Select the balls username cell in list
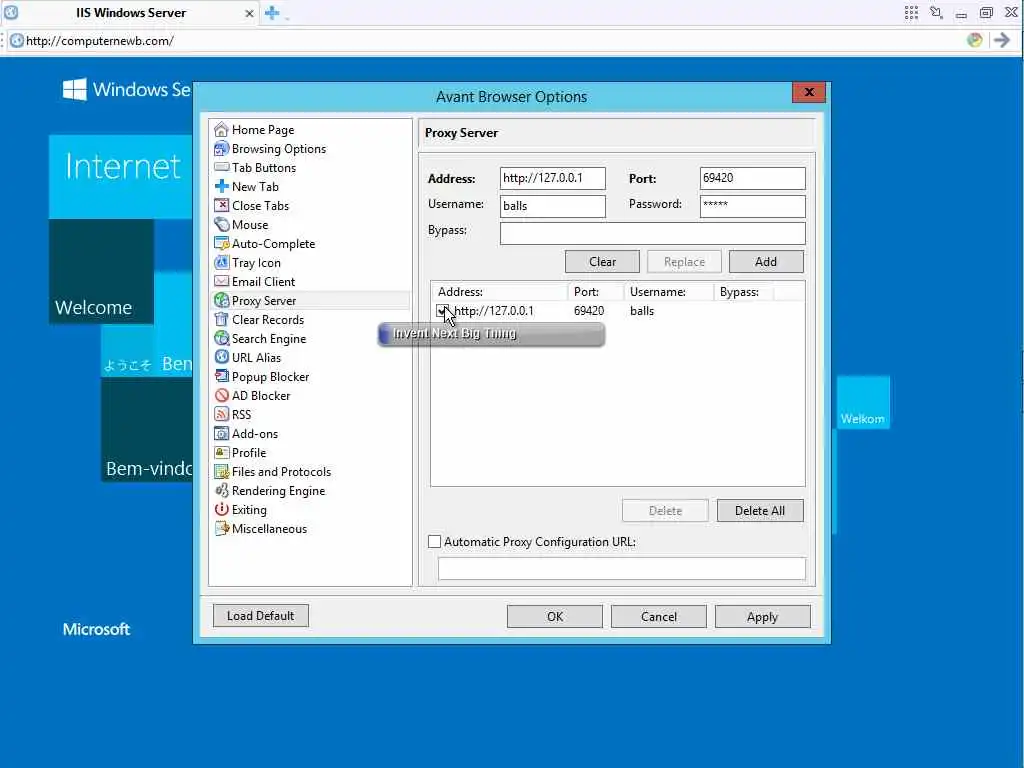The image size is (1024, 768). (x=642, y=311)
